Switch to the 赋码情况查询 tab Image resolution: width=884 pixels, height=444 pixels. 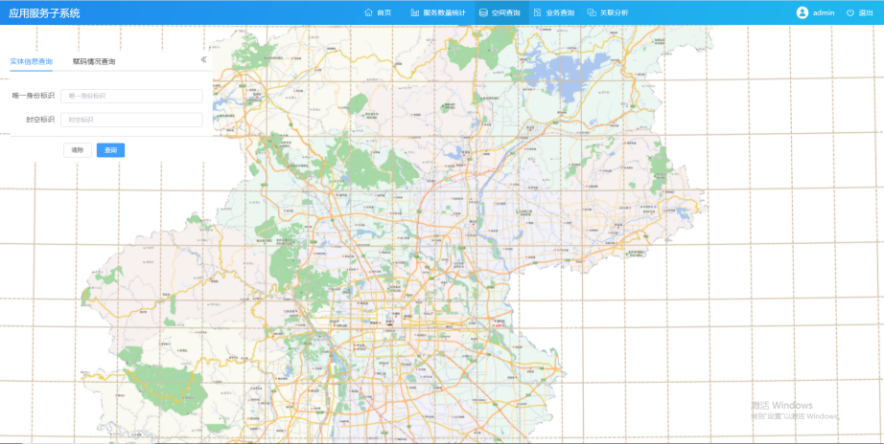point(94,61)
